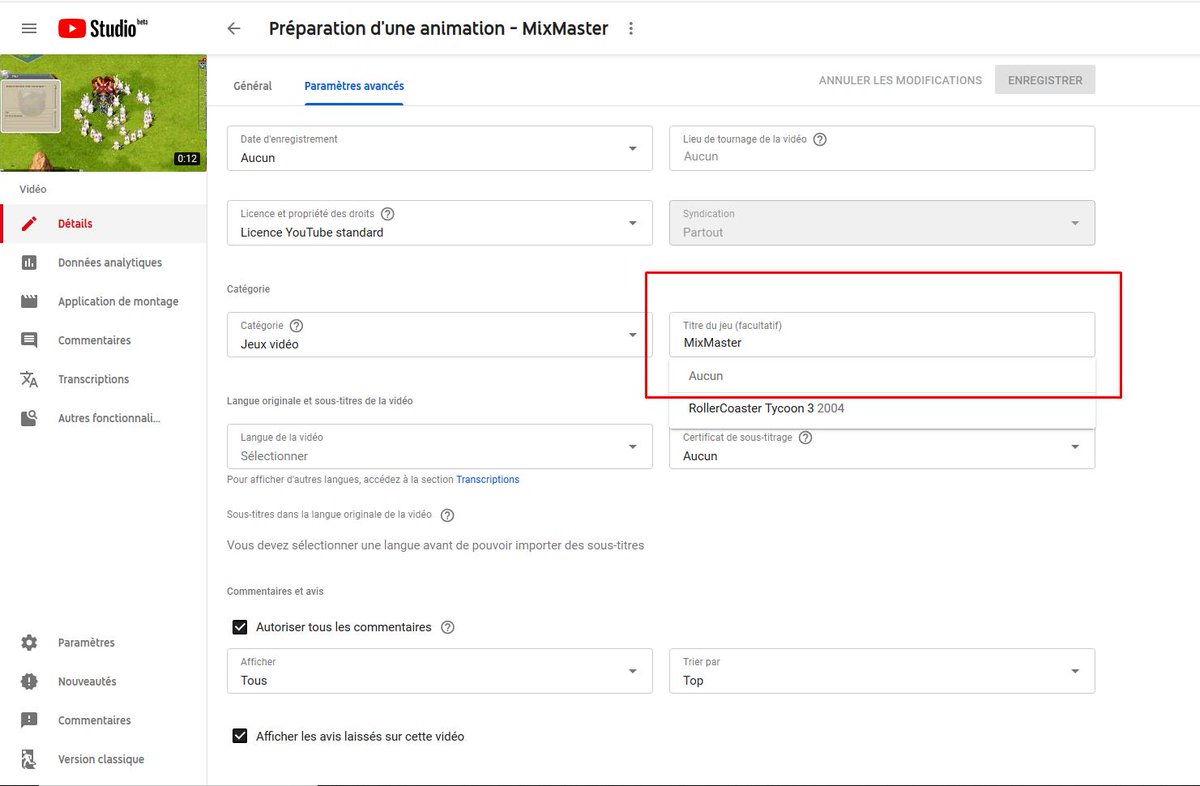Open the three-dot options beside video title
The height and width of the screenshot is (786, 1200).
(x=631, y=28)
